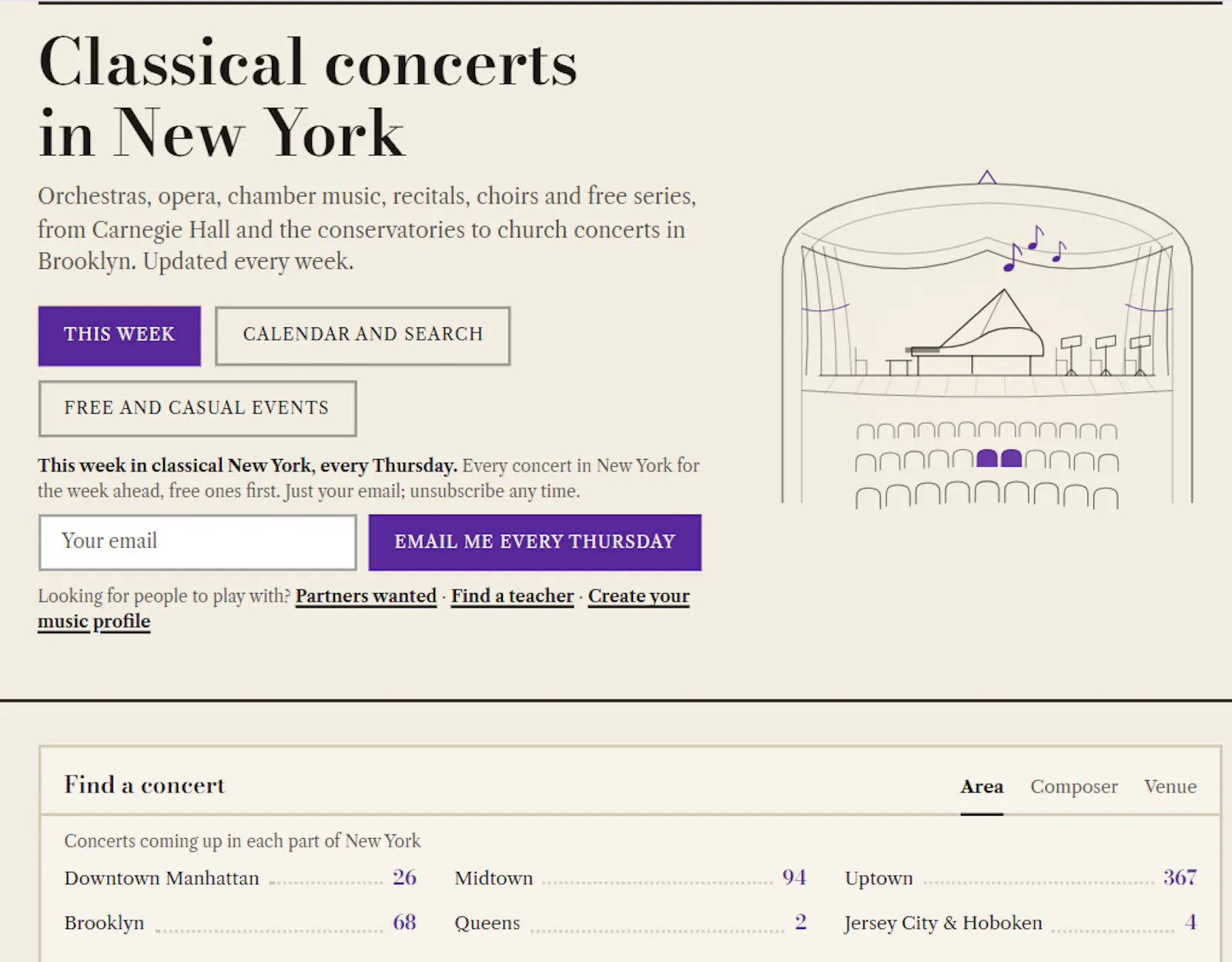Open the This Week concerts button
This screenshot has height=962, width=1232.
click(x=119, y=336)
